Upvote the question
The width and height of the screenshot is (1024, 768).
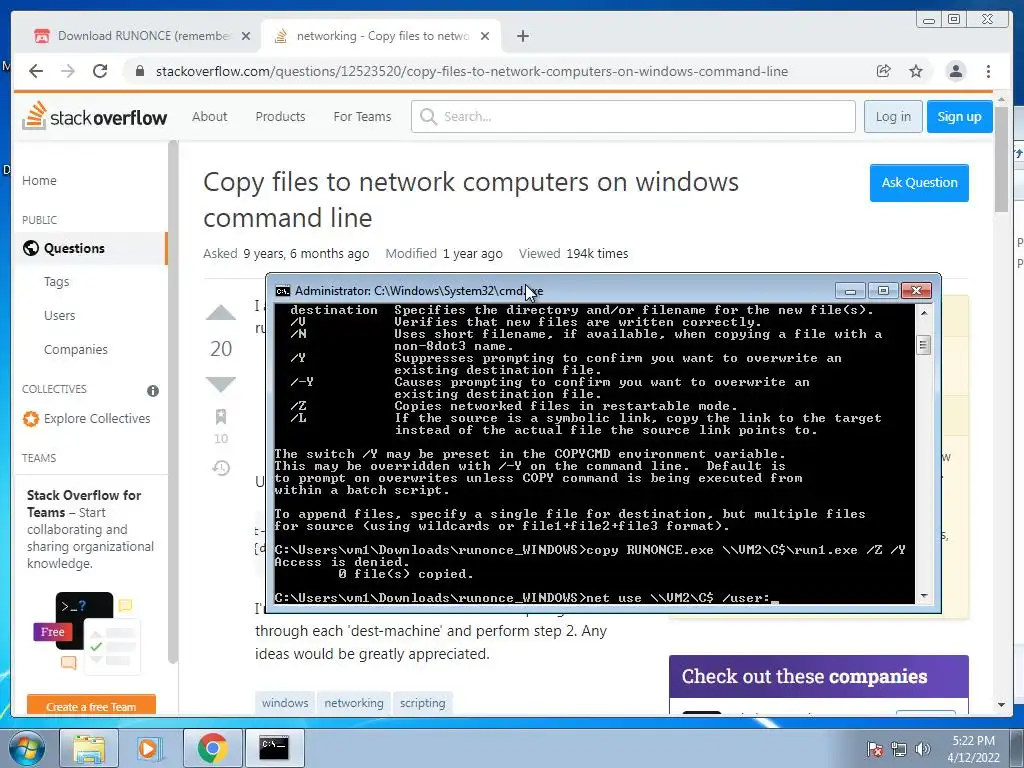(221, 313)
